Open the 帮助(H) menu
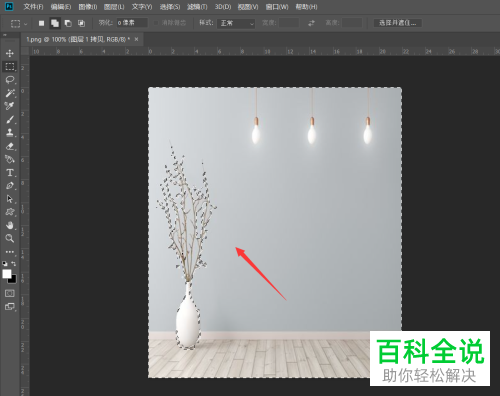 (306, 7)
